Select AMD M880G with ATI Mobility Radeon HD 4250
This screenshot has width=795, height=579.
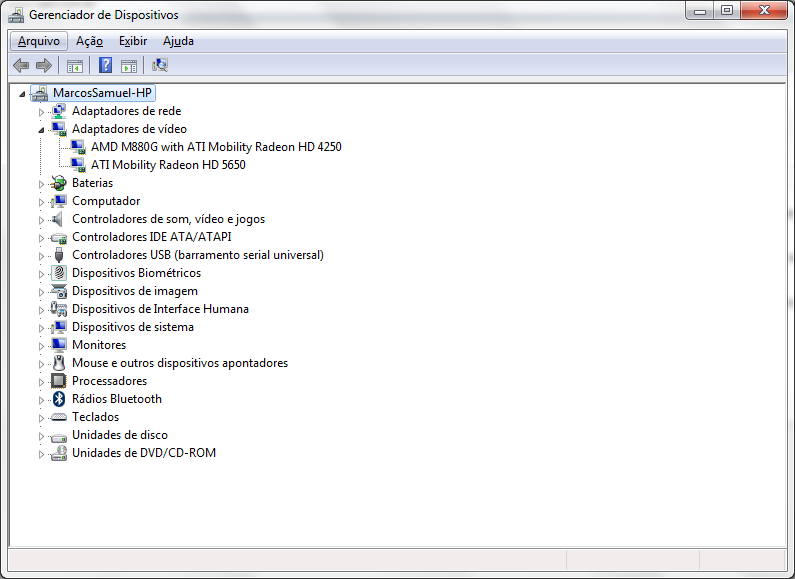click(x=216, y=147)
